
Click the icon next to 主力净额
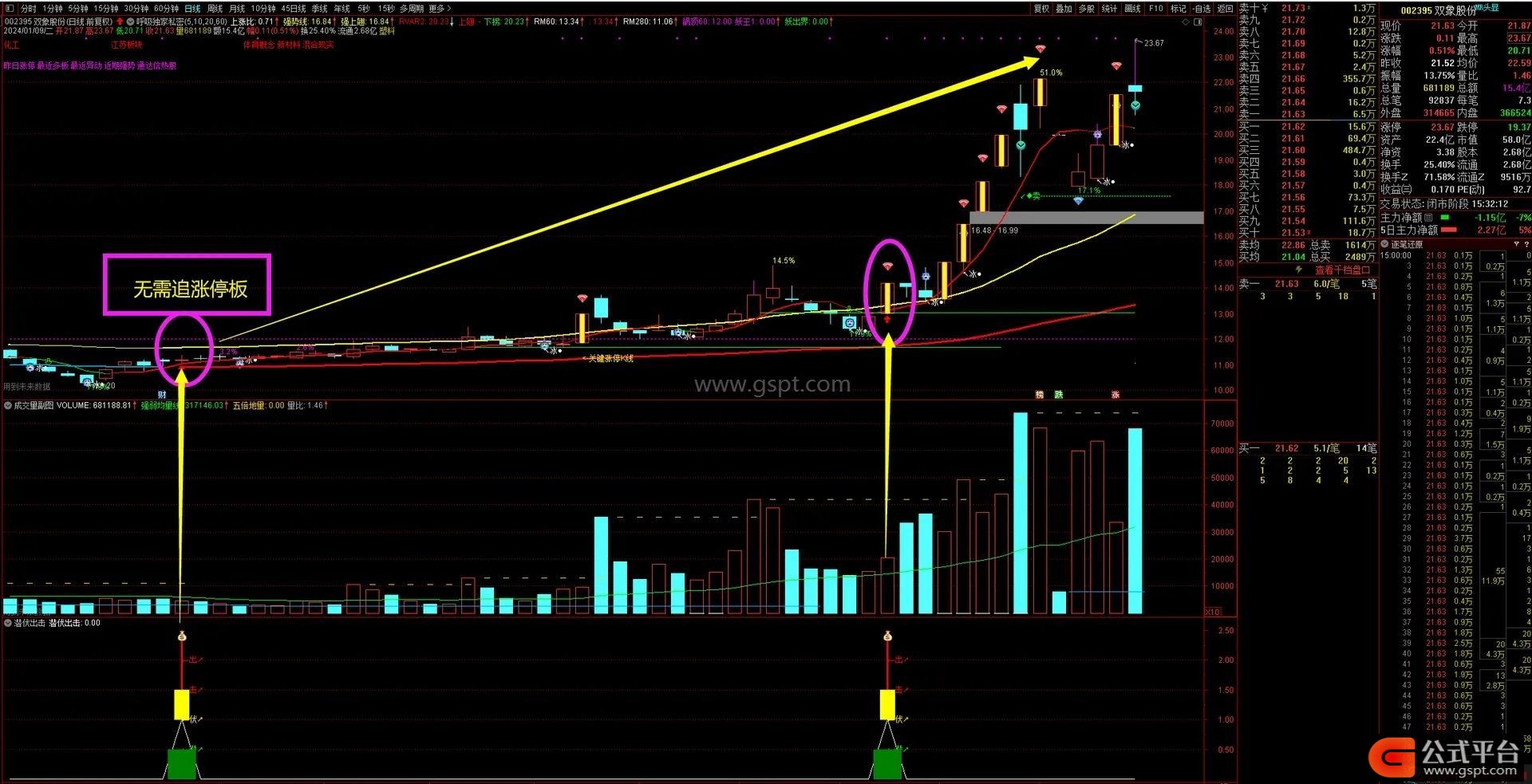pos(1428,217)
